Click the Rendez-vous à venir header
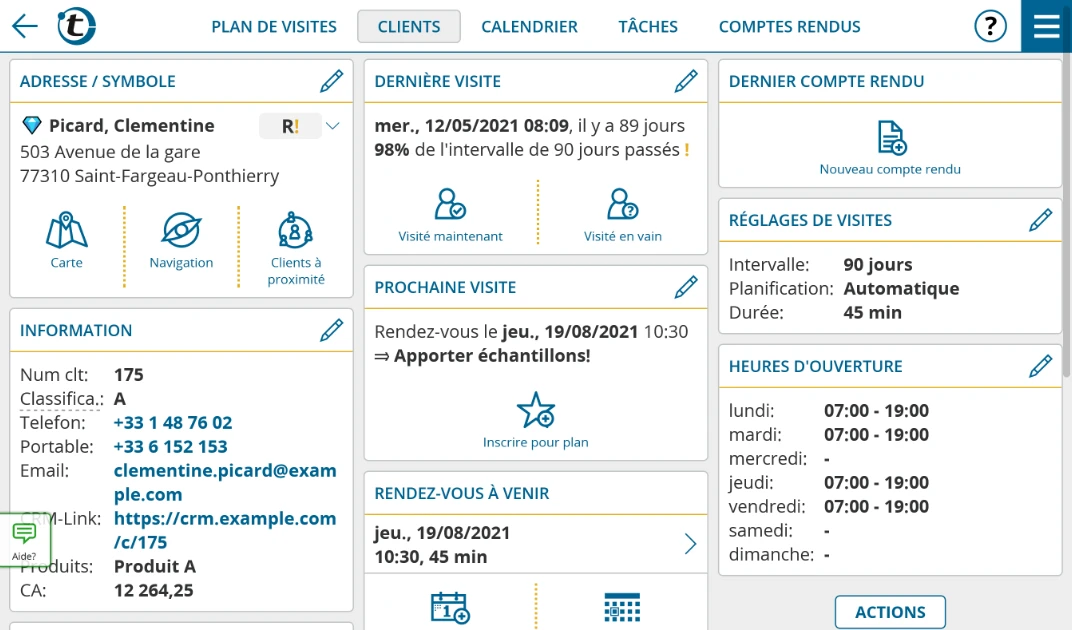The image size is (1072, 630). (461, 493)
